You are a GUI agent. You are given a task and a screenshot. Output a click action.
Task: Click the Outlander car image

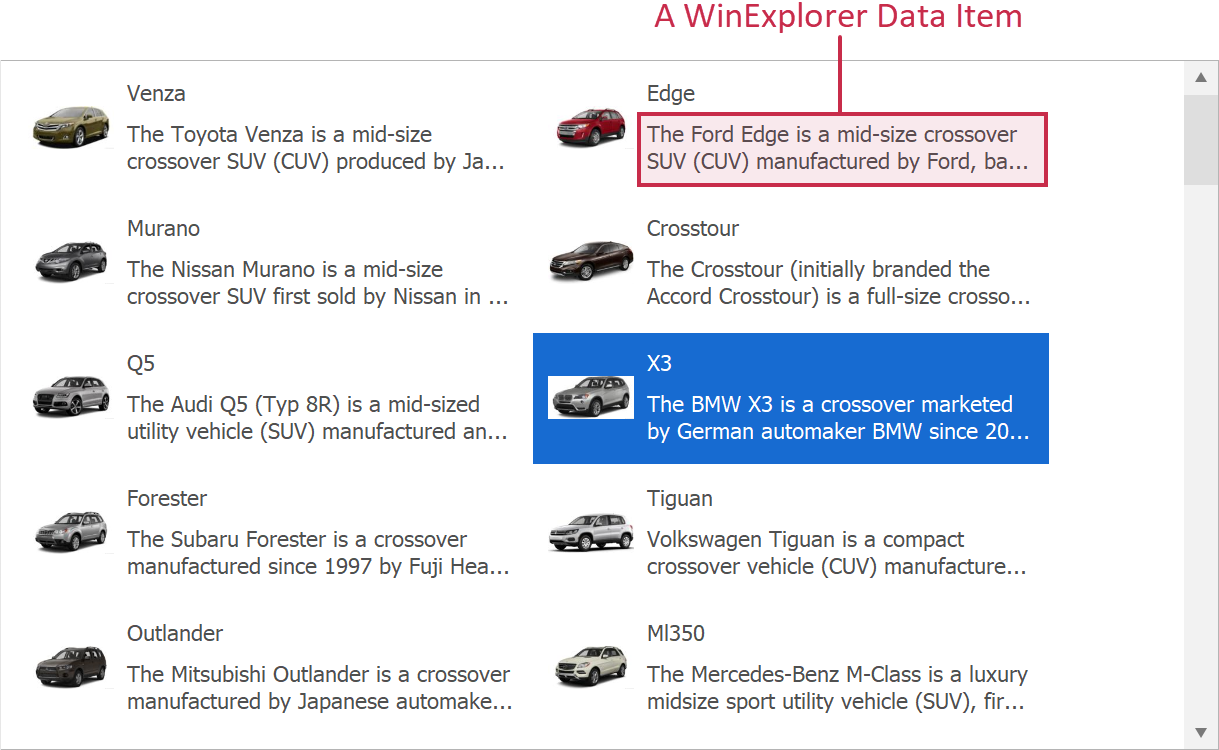point(71,667)
